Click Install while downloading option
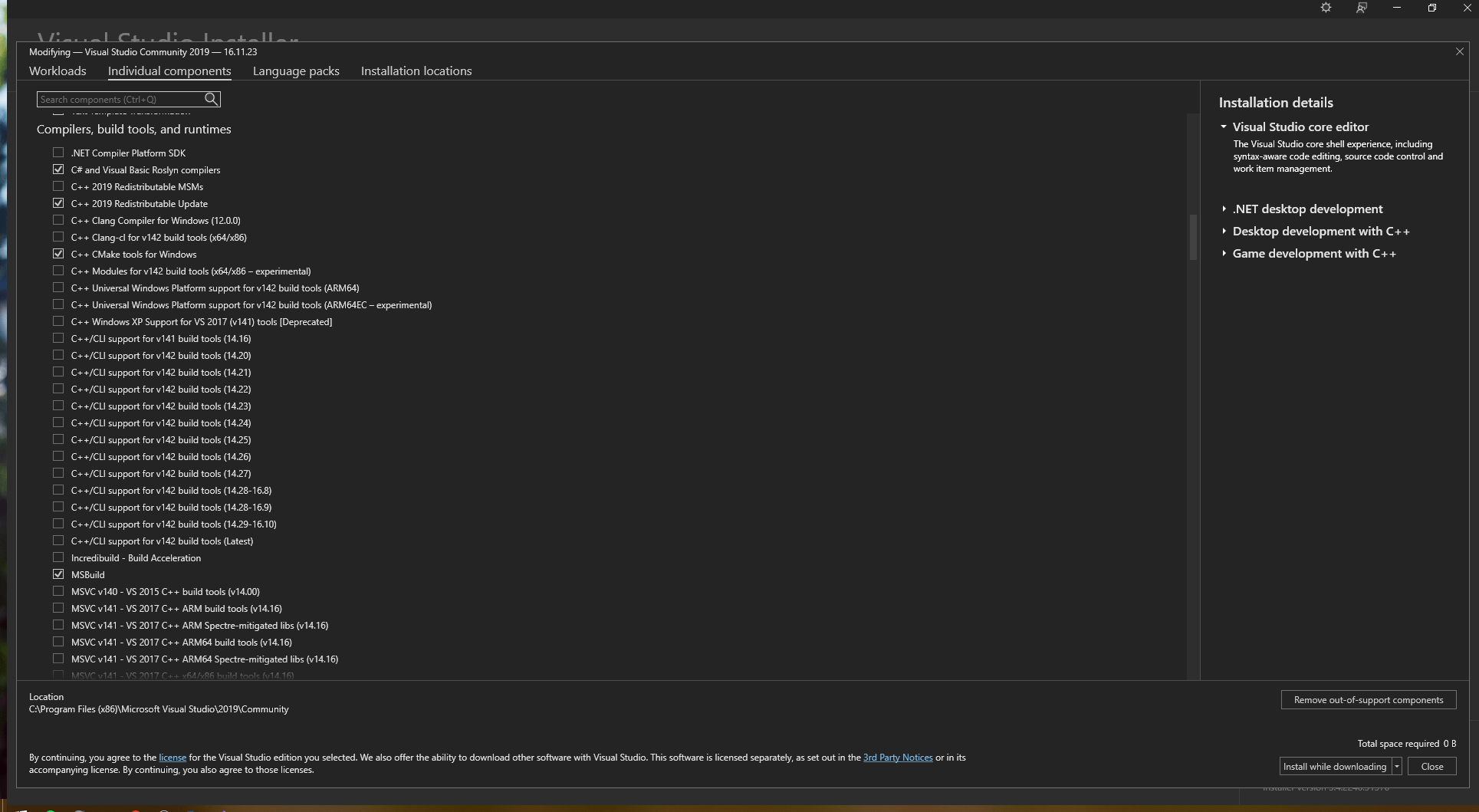The width and height of the screenshot is (1479, 812). [x=1335, y=766]
